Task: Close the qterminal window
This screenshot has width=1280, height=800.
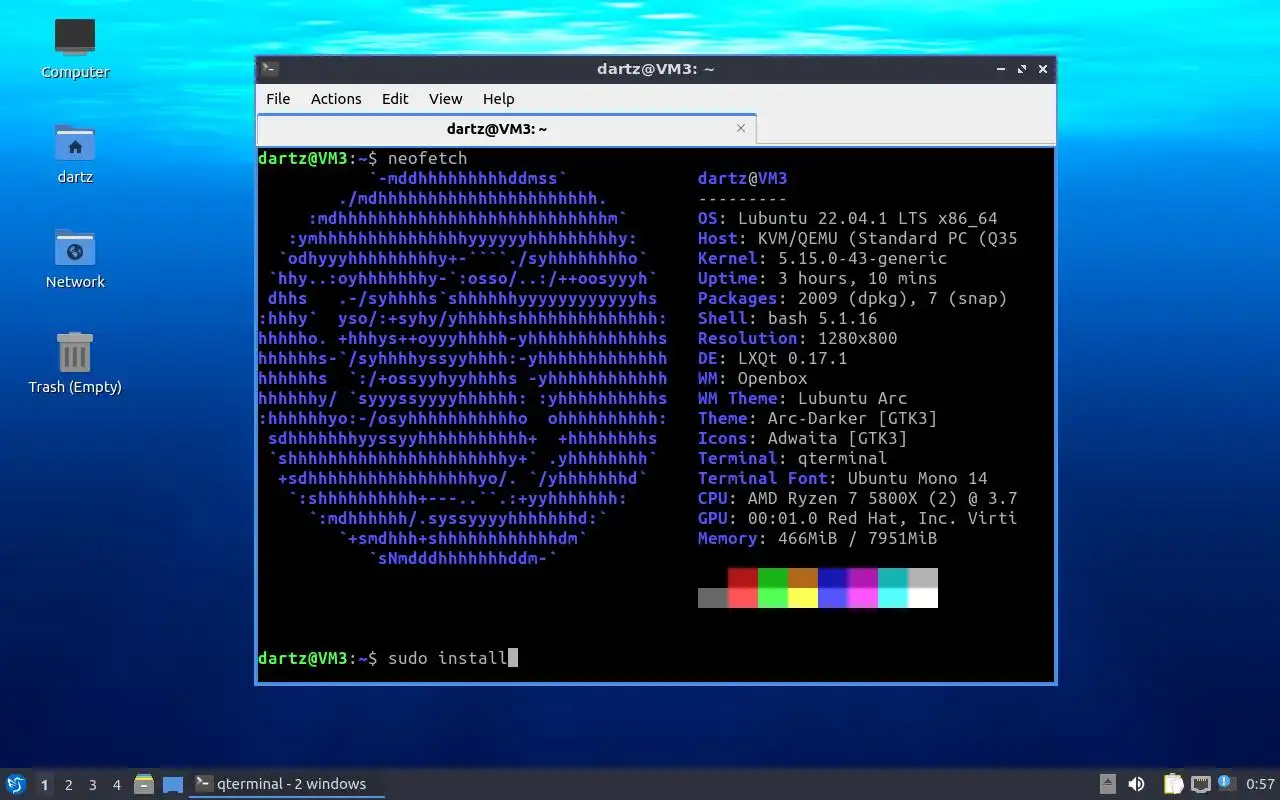Action: (1043, 69)
